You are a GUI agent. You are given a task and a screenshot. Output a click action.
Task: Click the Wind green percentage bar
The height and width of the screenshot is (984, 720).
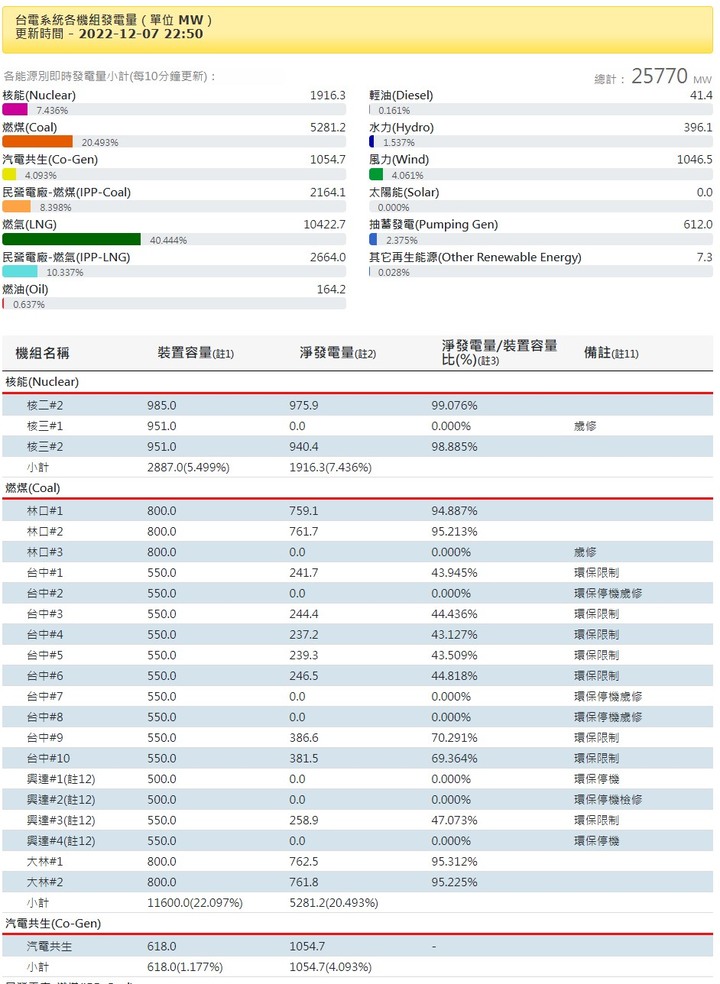coord(376,174)
